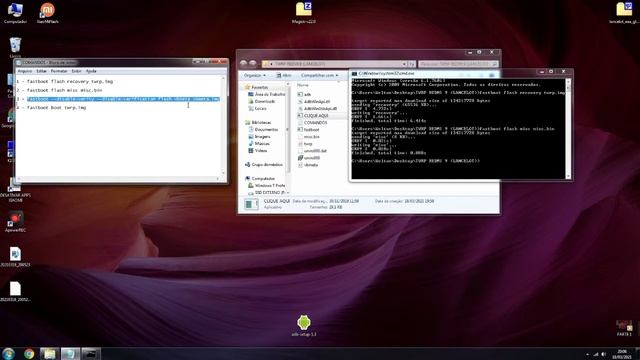Click line 1 fastboot flash recovery text

click(x=70, y=82)
